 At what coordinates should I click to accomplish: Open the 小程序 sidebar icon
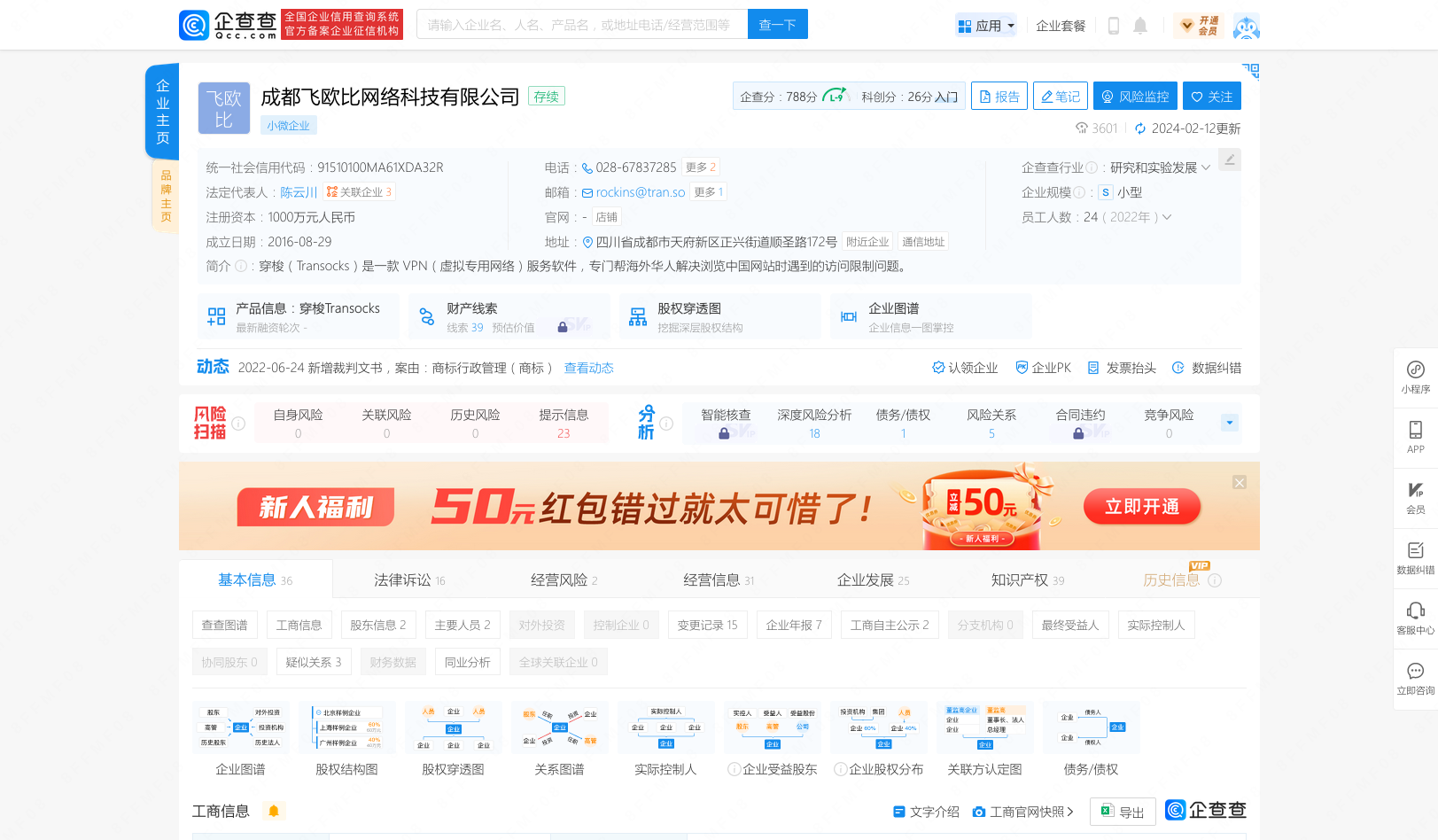point(1415,377)
